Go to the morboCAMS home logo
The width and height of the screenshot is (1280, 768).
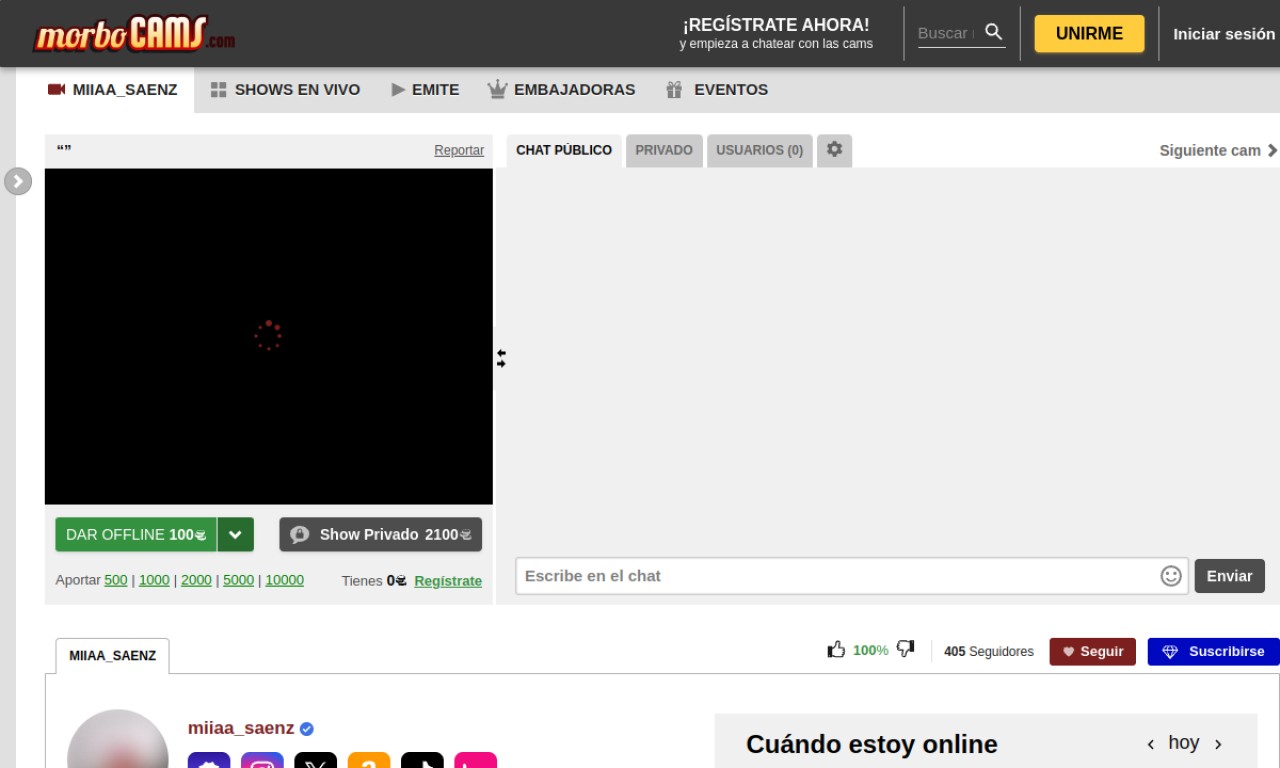135,34
